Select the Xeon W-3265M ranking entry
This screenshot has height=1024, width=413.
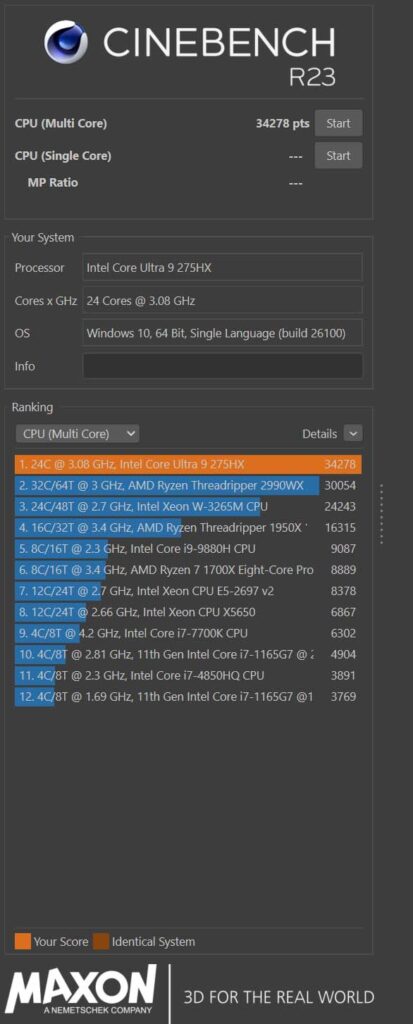pos(188,507)
